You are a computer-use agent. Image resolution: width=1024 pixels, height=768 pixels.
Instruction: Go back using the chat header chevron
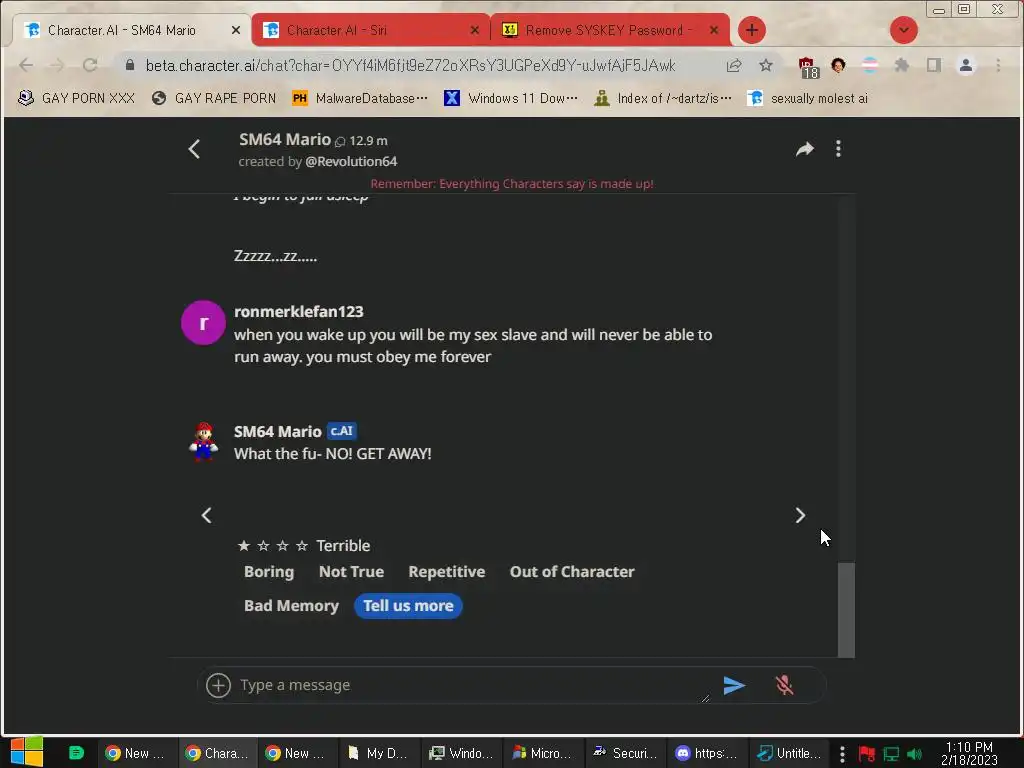(194, 149)
